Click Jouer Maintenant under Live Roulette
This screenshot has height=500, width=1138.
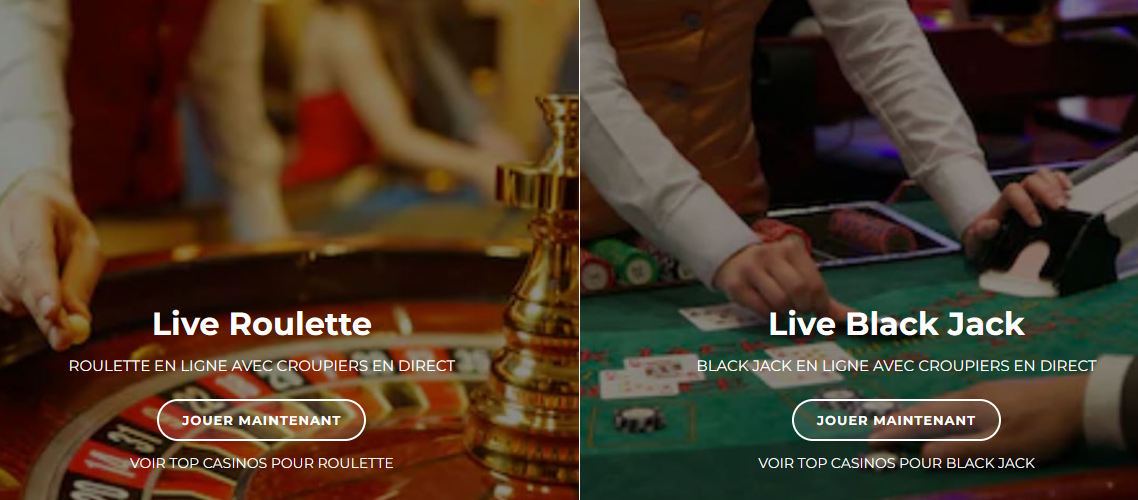(x=261, y=420)
